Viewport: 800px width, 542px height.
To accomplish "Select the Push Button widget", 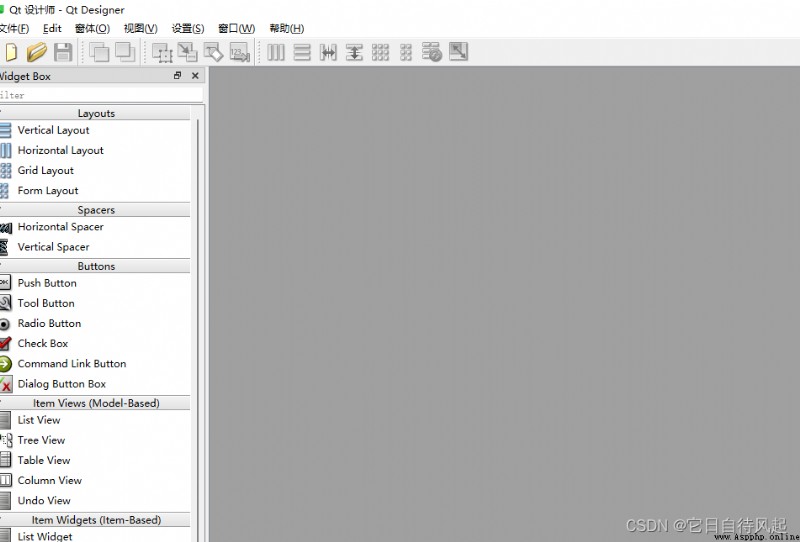I will click(95, 283).
